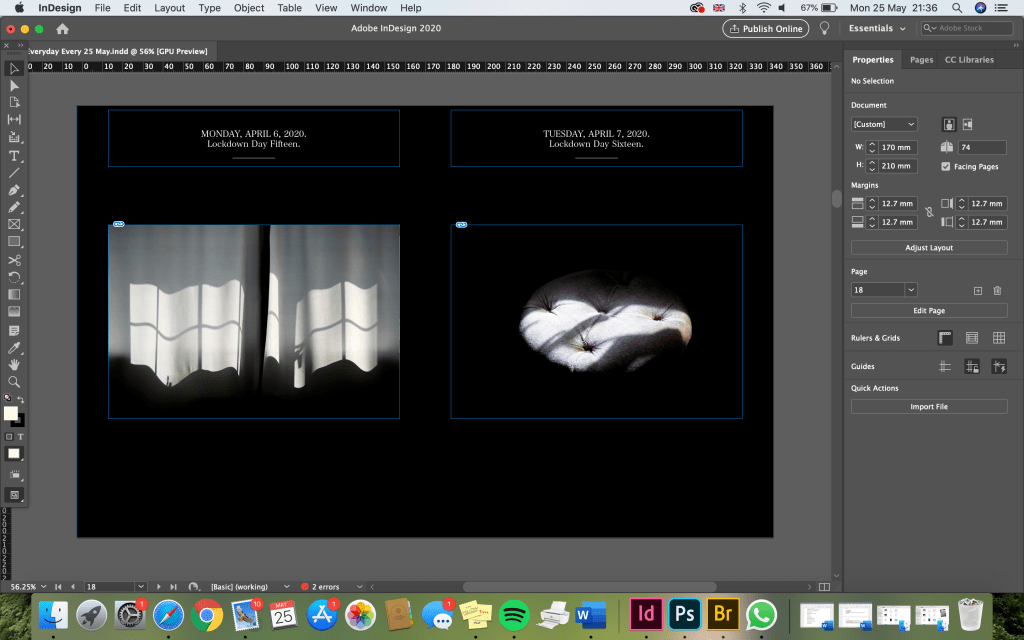Expand the Page number 18 dropdown
1024x640 pixels.
pos(911,290)
